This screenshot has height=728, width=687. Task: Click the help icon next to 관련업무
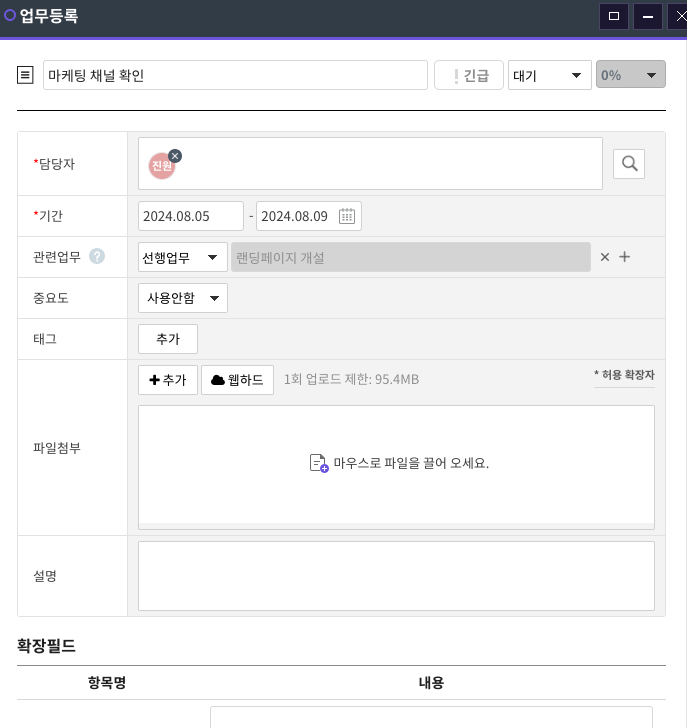click(97, 257)
